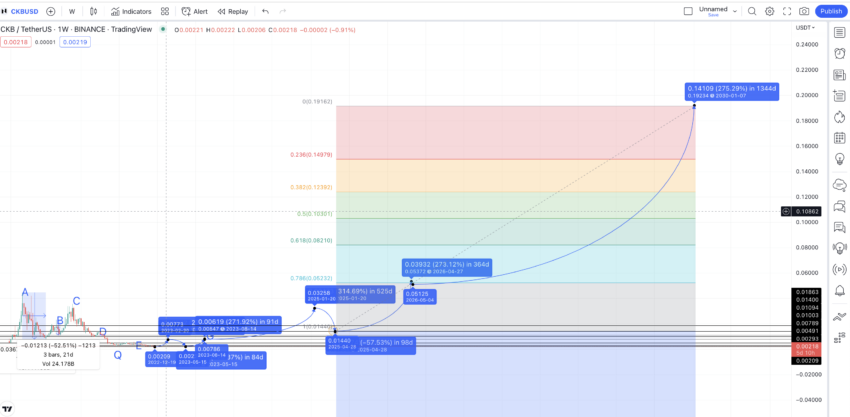Open the ideas stream message icon
The width and height of the screenshot is (850, 417).
[839, 227]
